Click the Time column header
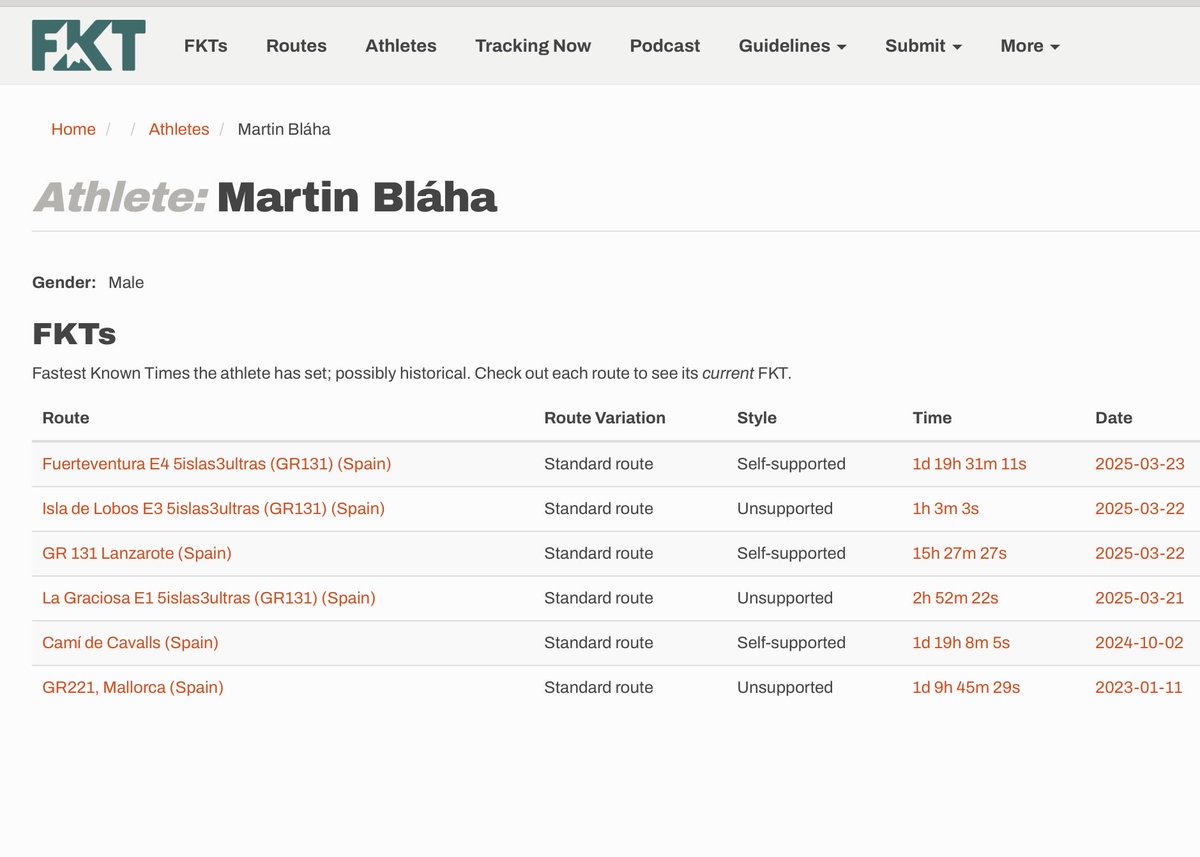The width and height of the screenshot is (1200, 857). [932, 418]
